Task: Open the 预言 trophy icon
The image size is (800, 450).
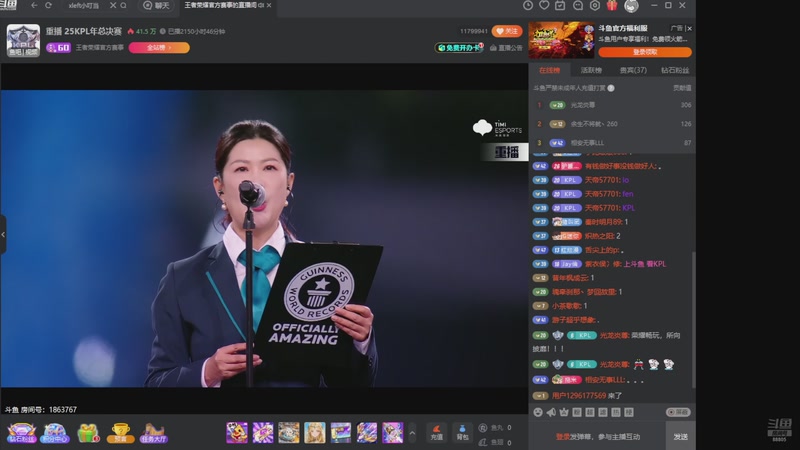Action: pos(120,433)
